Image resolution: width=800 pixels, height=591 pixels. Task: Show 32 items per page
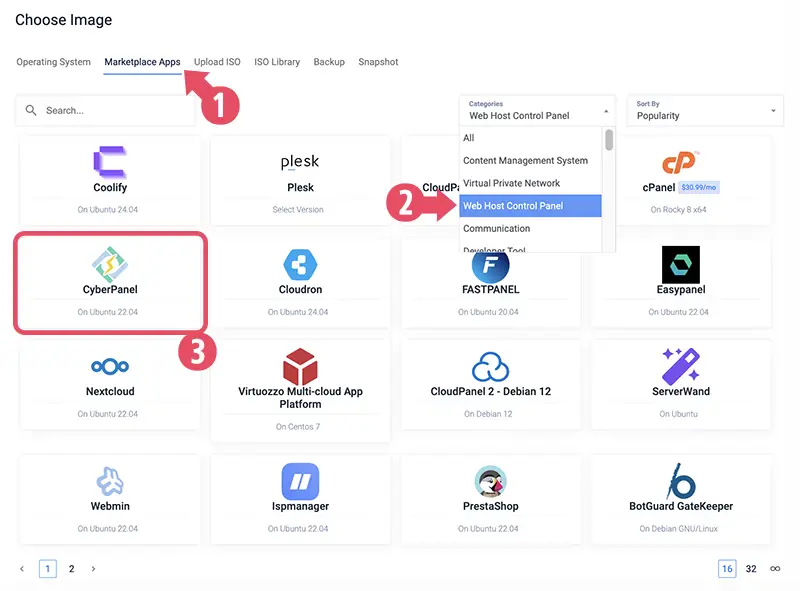(x=751, y=569)
